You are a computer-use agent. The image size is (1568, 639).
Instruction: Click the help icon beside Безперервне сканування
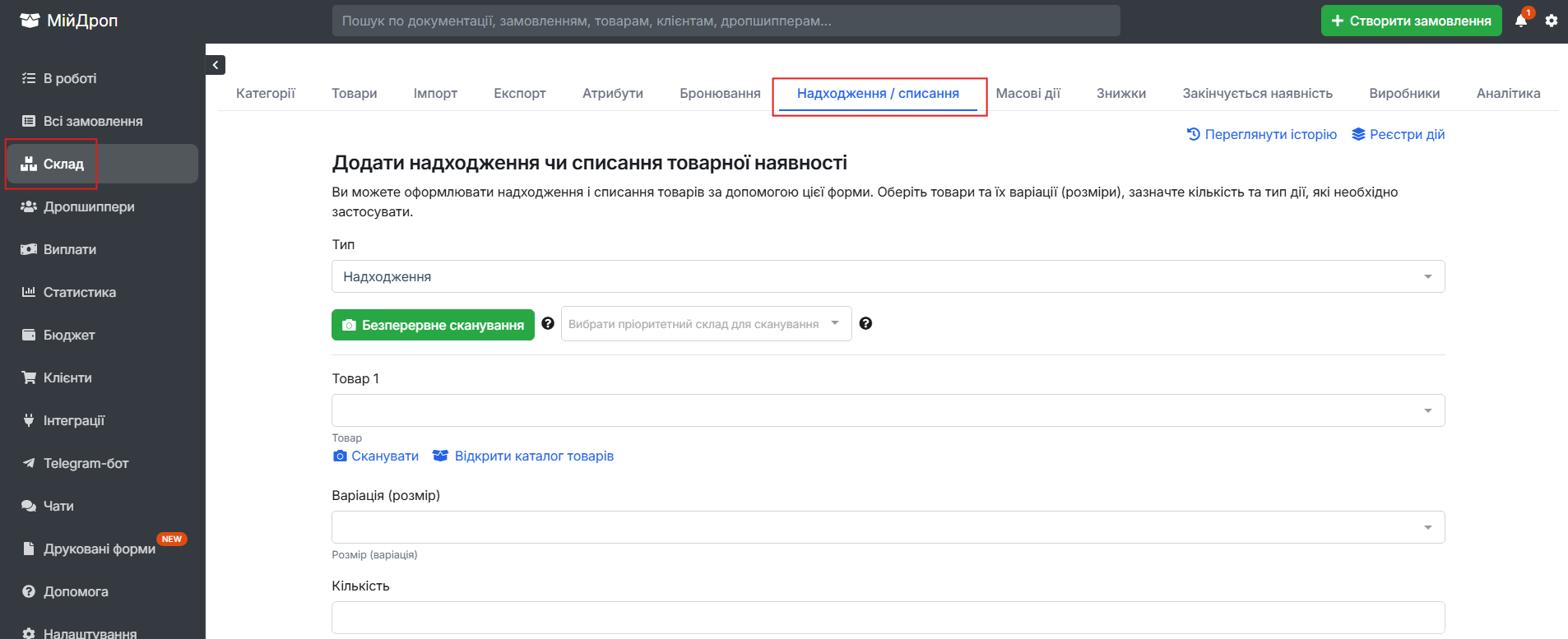click(548, 324)
